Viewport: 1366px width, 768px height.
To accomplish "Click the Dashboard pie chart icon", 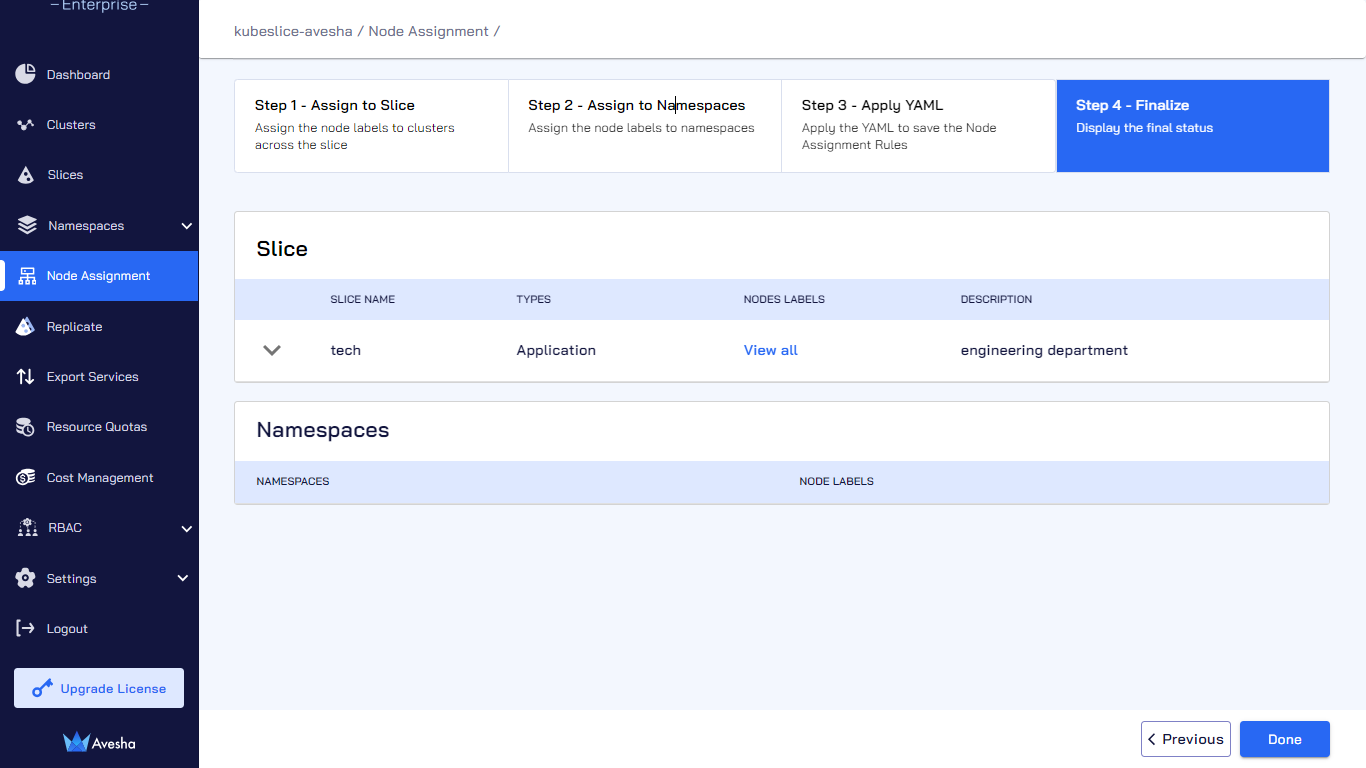I will pyautogui.click(x=26, y=74).
